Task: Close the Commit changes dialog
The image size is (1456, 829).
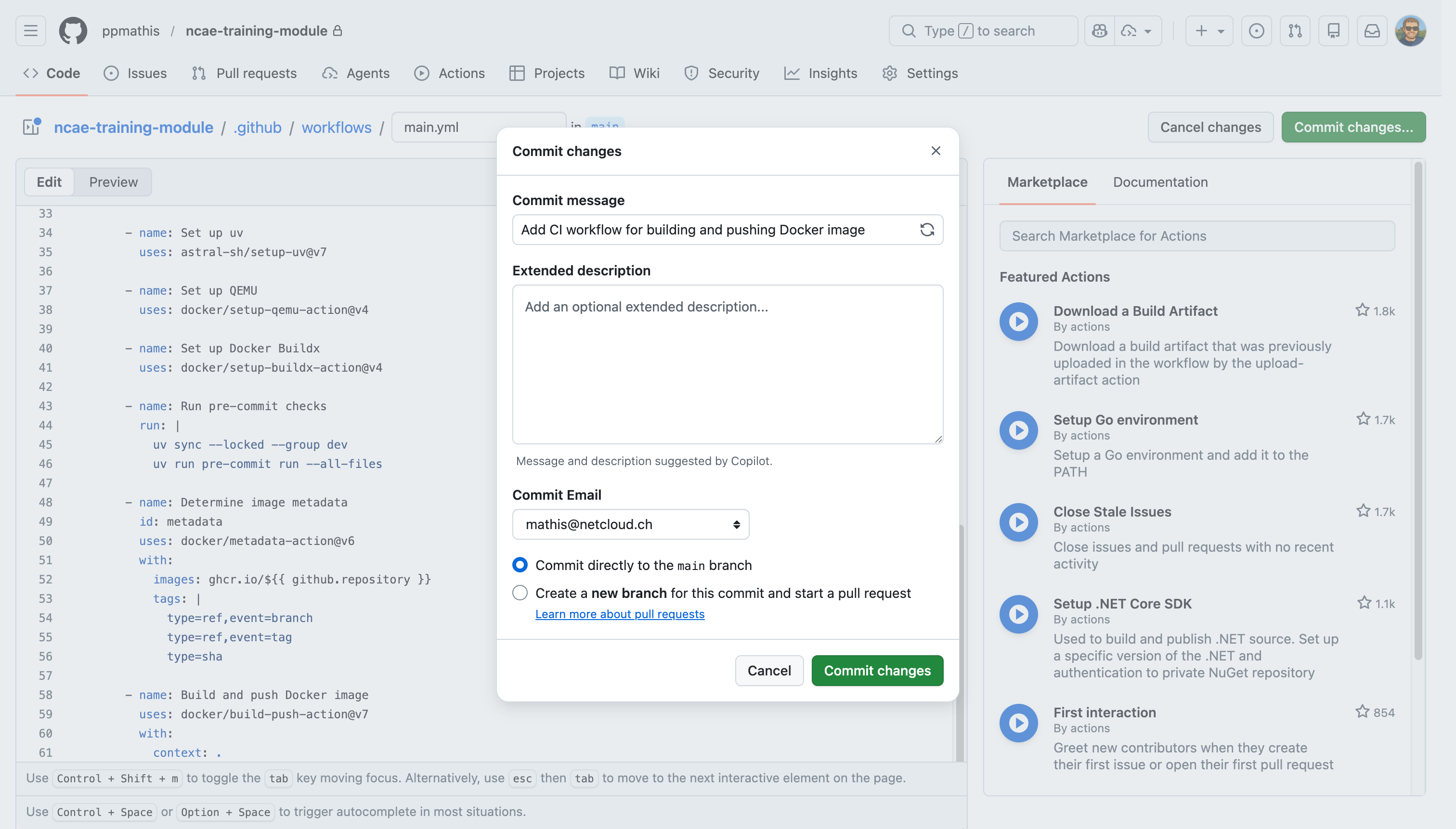Action: [x=936, y=151]
